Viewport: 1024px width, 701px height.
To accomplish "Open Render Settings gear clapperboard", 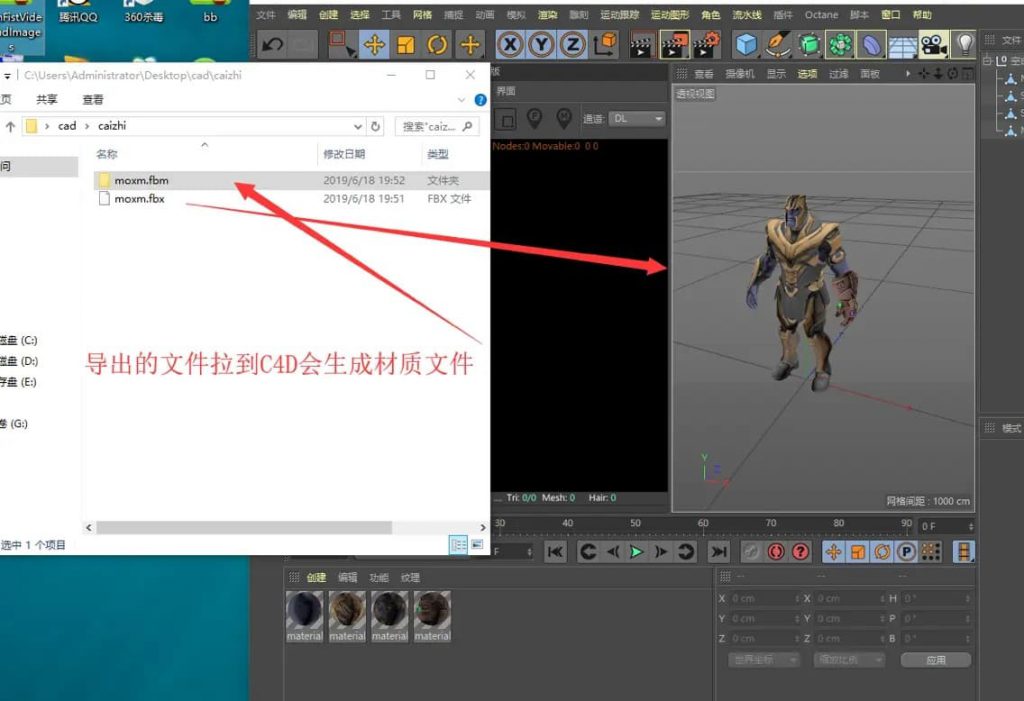I will click(706, 44).
